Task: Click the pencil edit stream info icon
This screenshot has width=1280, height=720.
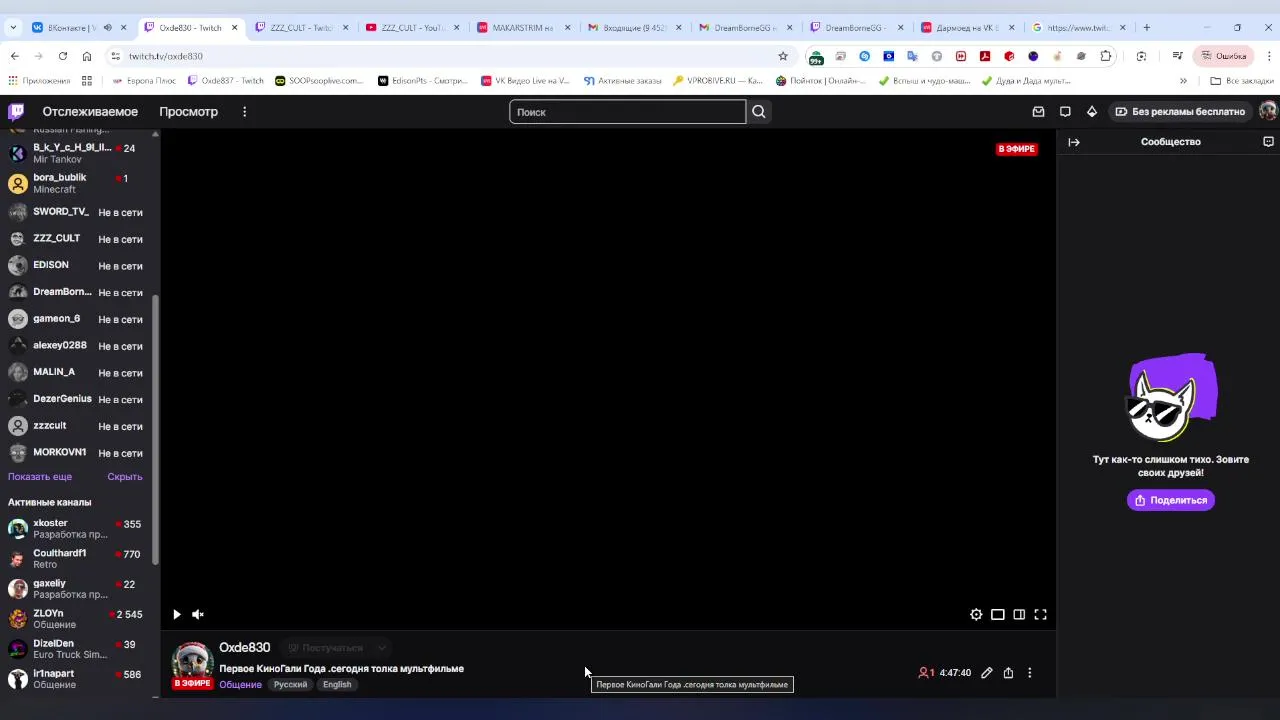Action: point(987,673)
